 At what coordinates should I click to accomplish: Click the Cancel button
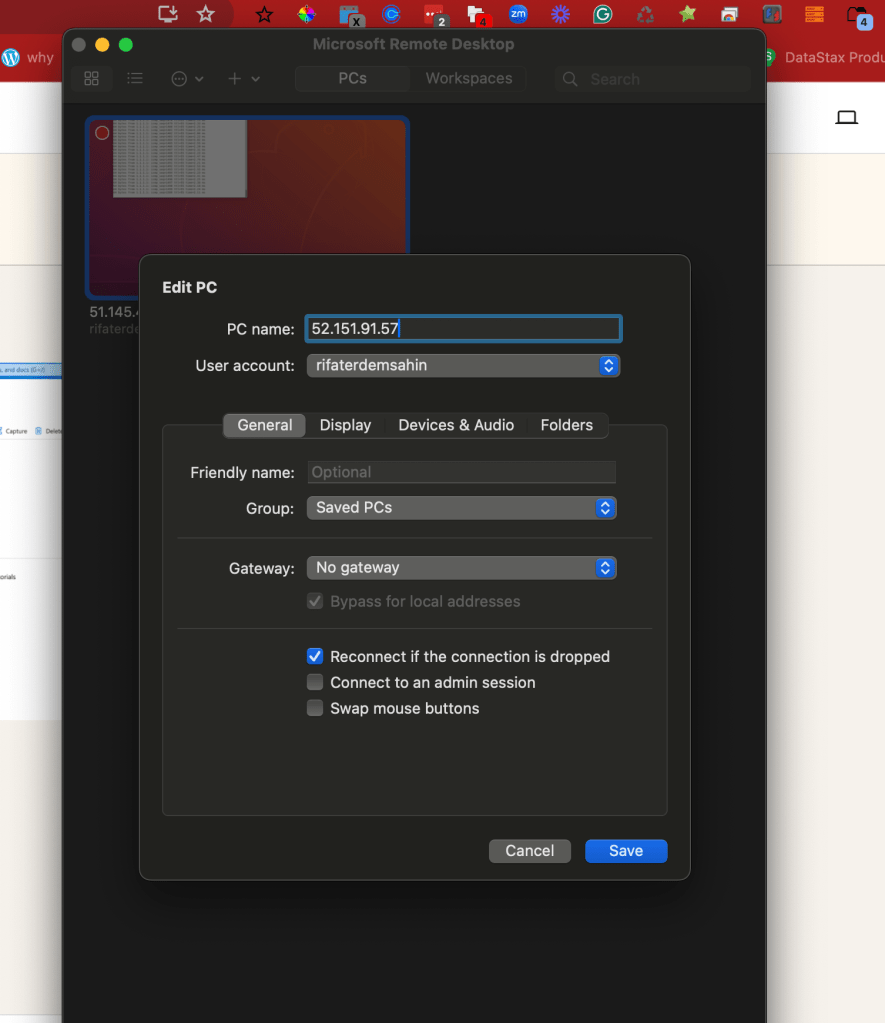529,851
